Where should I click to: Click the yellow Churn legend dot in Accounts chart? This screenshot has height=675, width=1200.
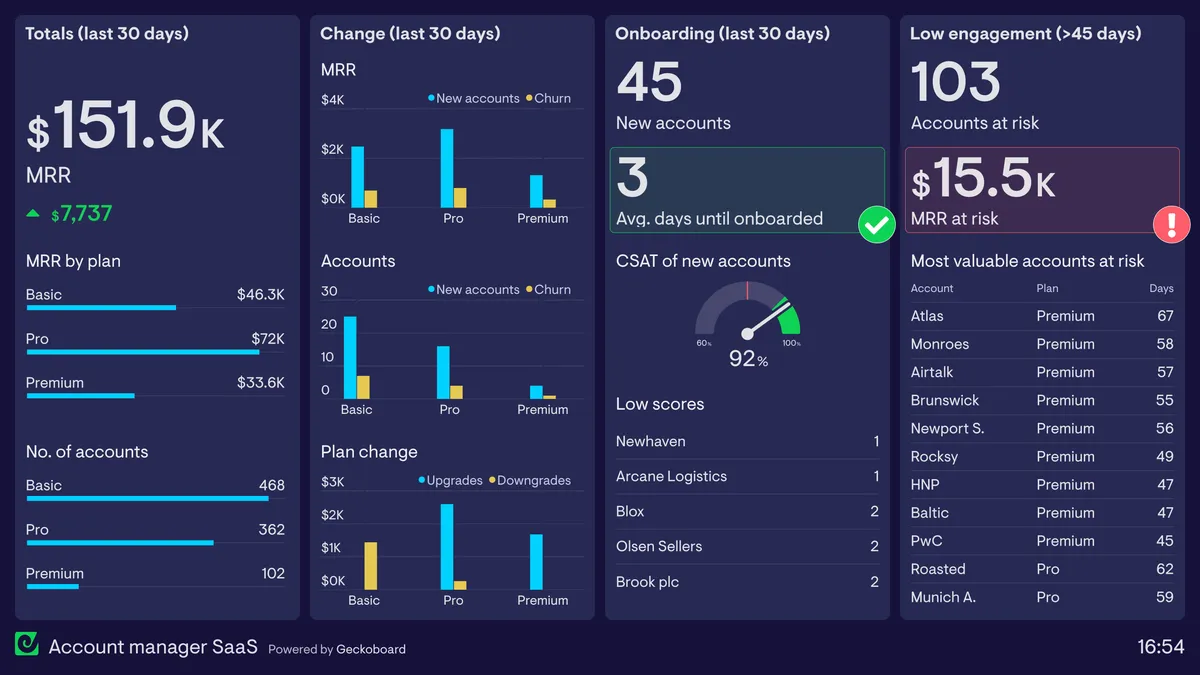(x=531, y=289)
